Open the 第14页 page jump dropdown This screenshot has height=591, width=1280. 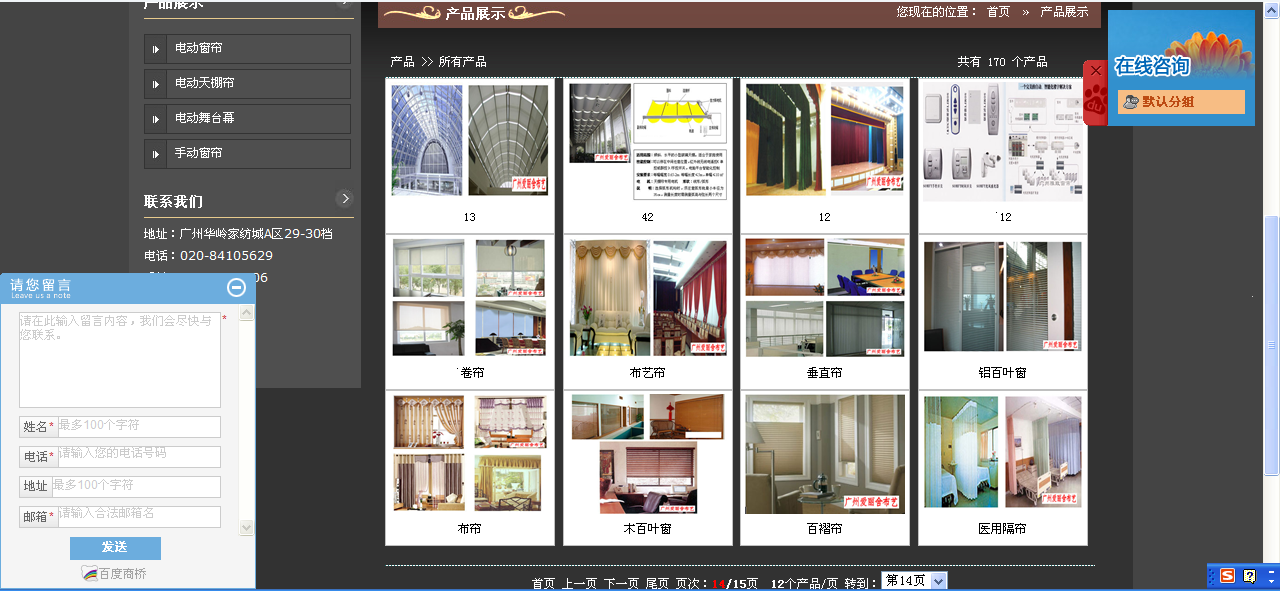938,581
